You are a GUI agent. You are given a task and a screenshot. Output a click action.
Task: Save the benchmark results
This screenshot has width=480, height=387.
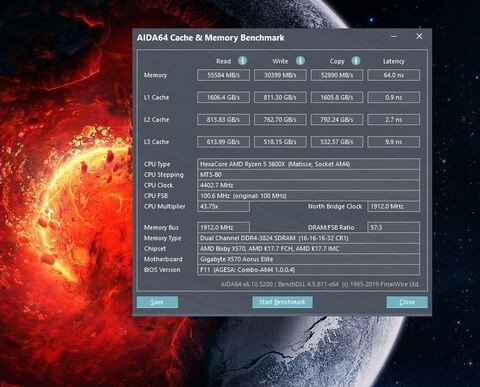157,302
